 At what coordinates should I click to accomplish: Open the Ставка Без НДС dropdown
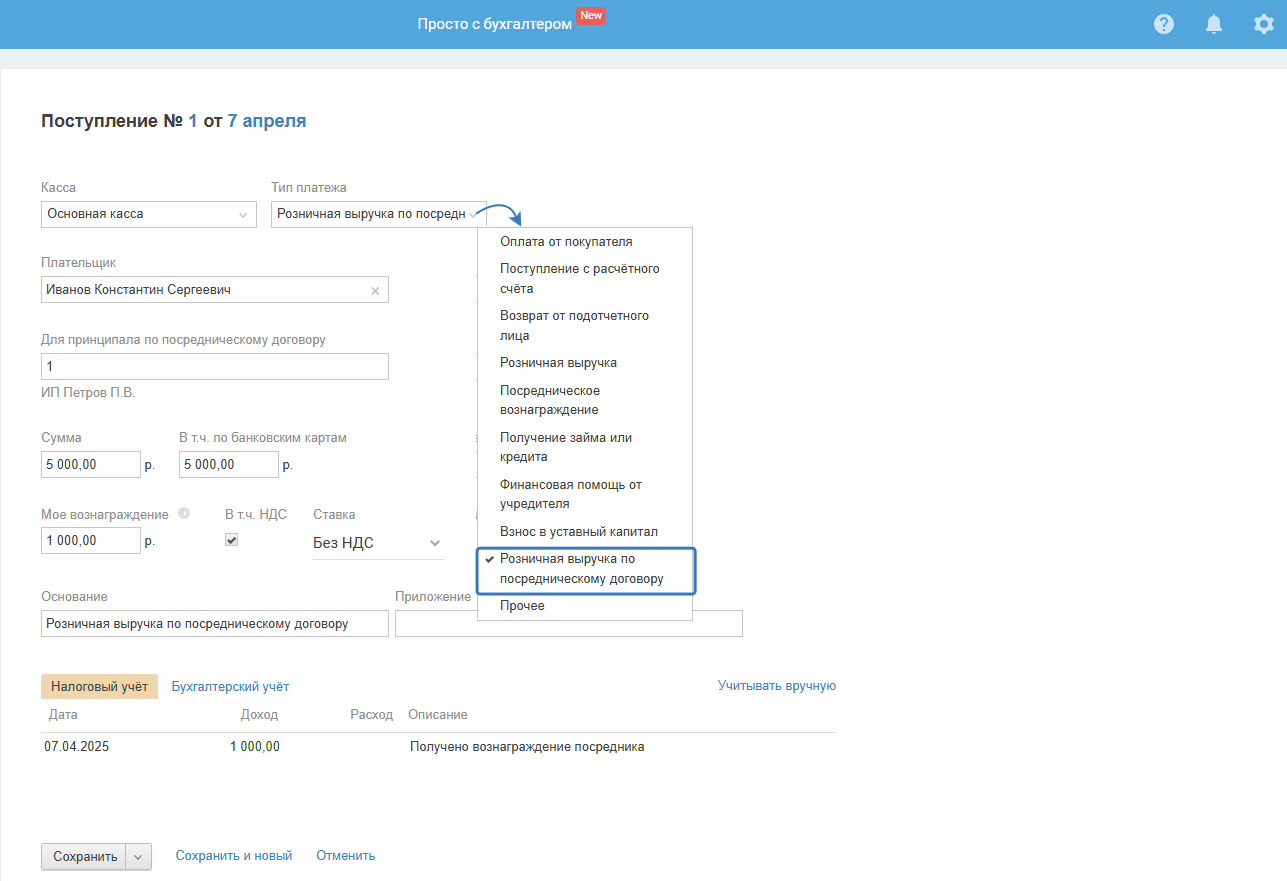pos(379,543)
